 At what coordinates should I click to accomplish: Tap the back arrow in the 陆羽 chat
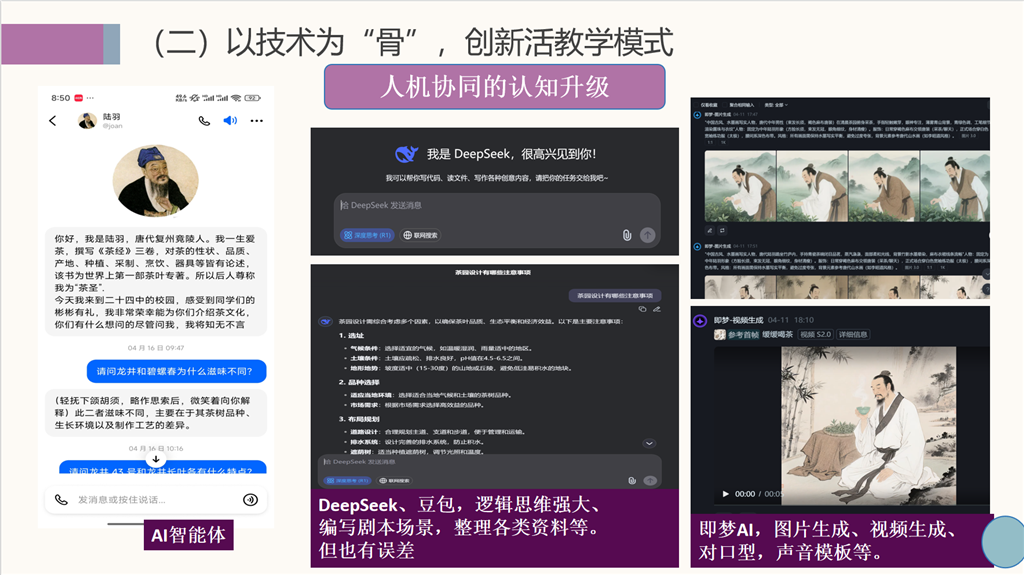[53, 121]
